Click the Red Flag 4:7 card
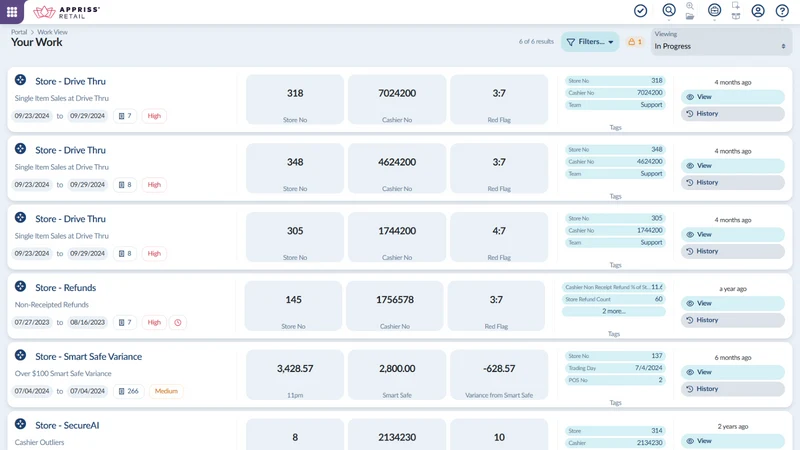The width and height of the screenshot is (800, 450). coord(499,237)
